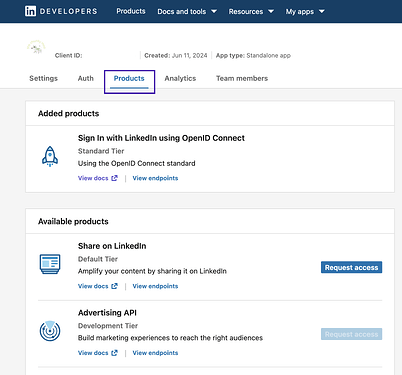Click the Default Tier label
This screenshot has width=402, height=375.
point(98,259)
